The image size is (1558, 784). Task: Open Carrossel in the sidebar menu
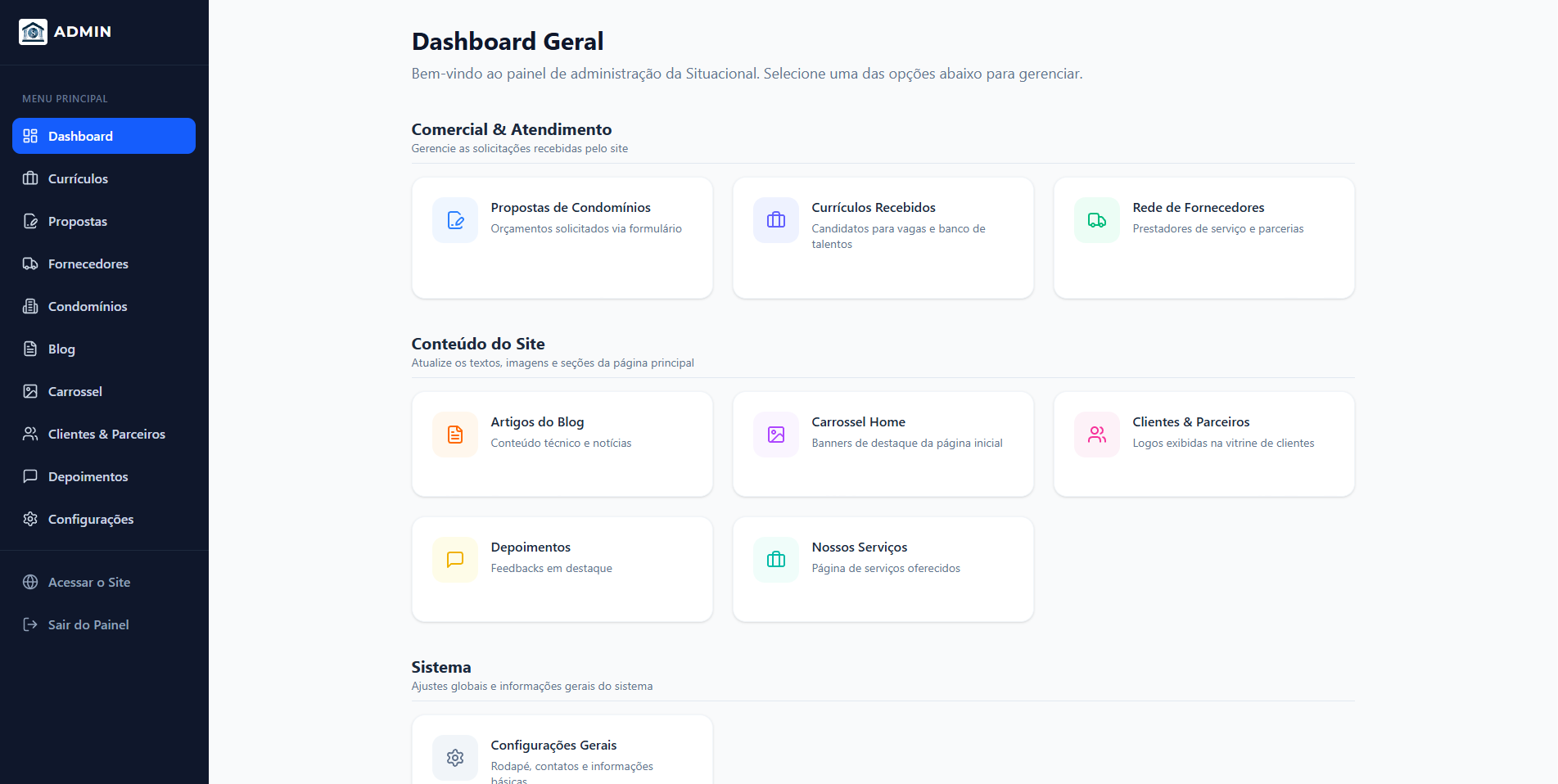pyautogui.click(x=104, y=391)
